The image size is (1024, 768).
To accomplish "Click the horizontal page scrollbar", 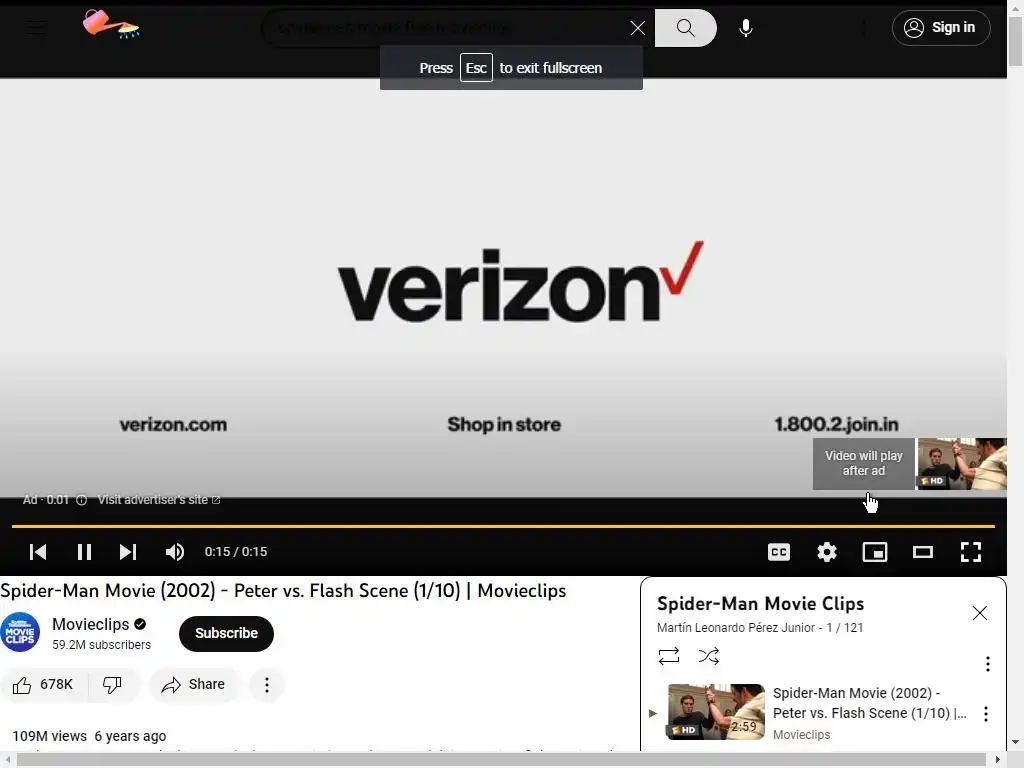I will [502, 760].
